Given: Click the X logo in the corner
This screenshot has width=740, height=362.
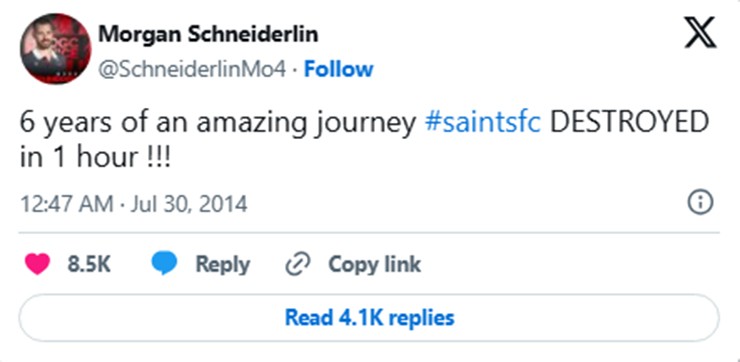Looking at the screenshot, I should [701, 32].
